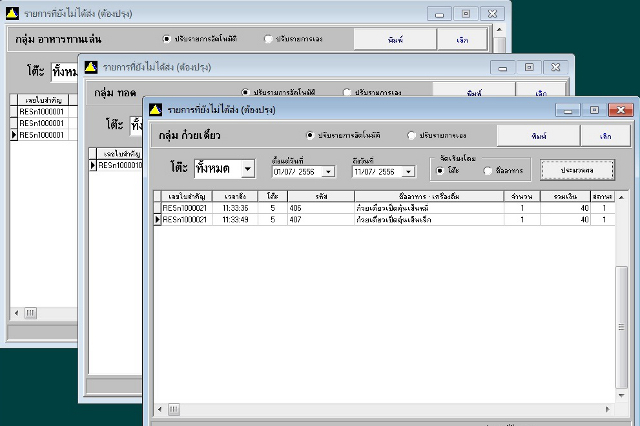Click the food name cell in the 405 row
Screen dimensions: 640x426
coord(429,208)
